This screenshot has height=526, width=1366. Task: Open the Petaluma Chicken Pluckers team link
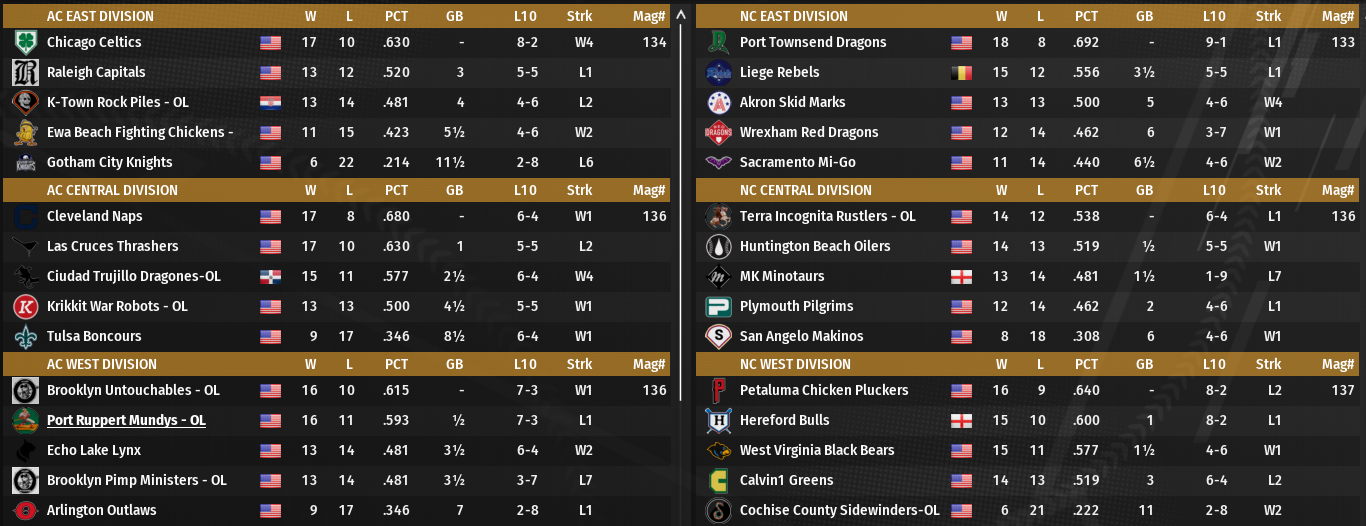(x=824, y=391)
